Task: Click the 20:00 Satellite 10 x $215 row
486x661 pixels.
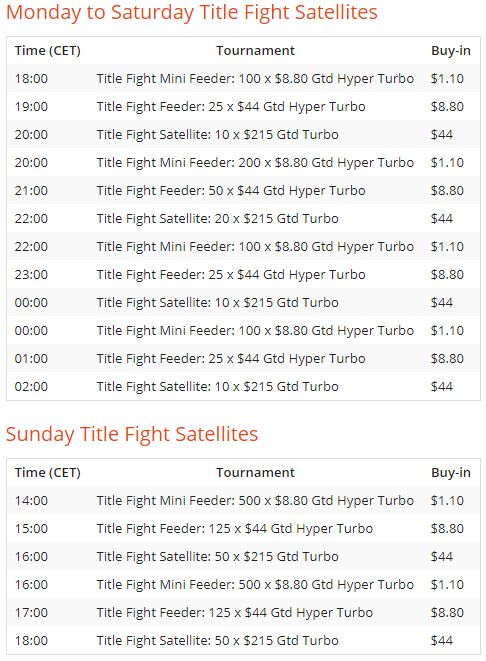Action: pyautogui.click(x=243, y=134)
